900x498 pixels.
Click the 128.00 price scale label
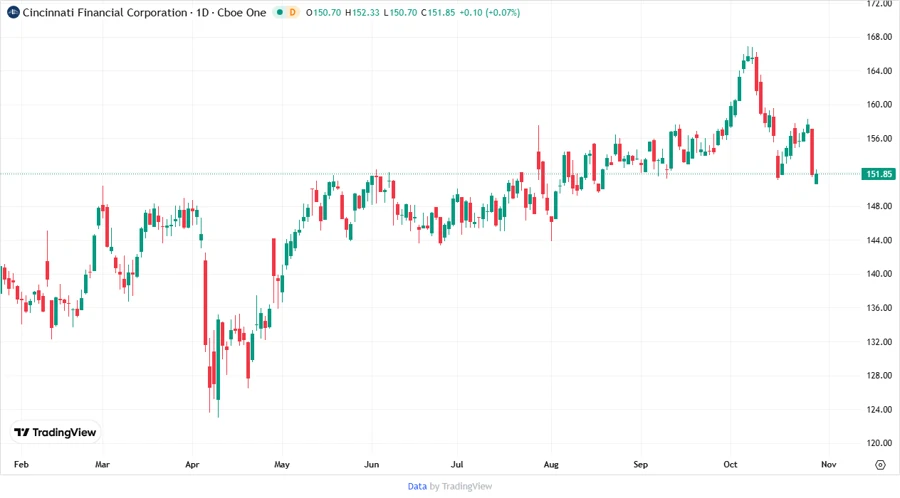[879, 375]
